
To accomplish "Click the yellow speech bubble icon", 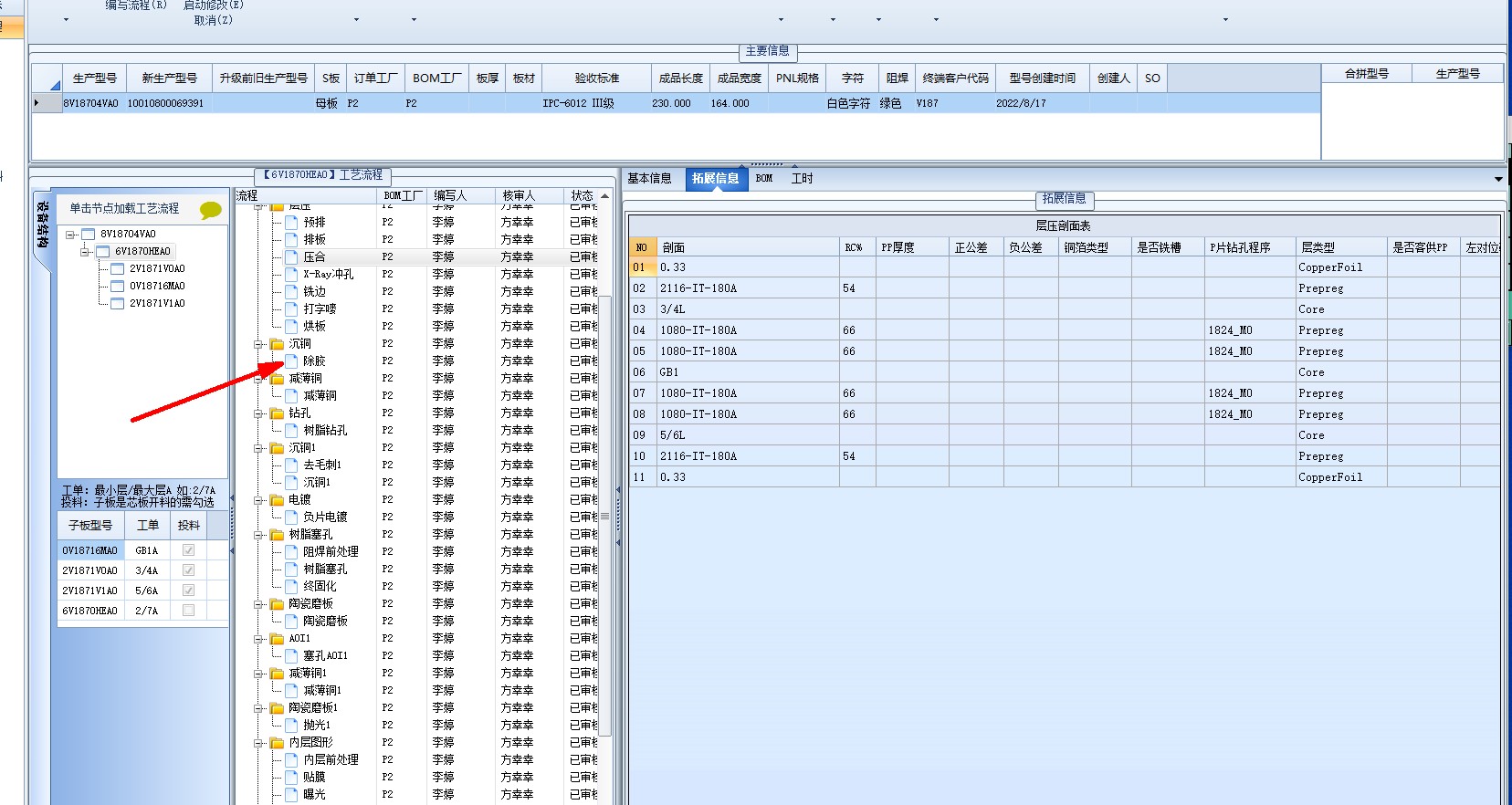I will pyautogui.click(x=211, y=210).
